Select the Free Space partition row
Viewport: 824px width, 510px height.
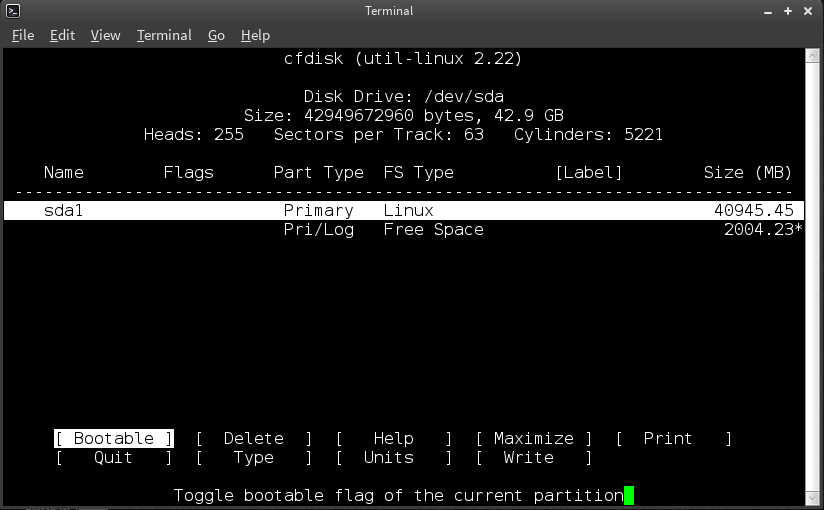[x=404, y=230]
